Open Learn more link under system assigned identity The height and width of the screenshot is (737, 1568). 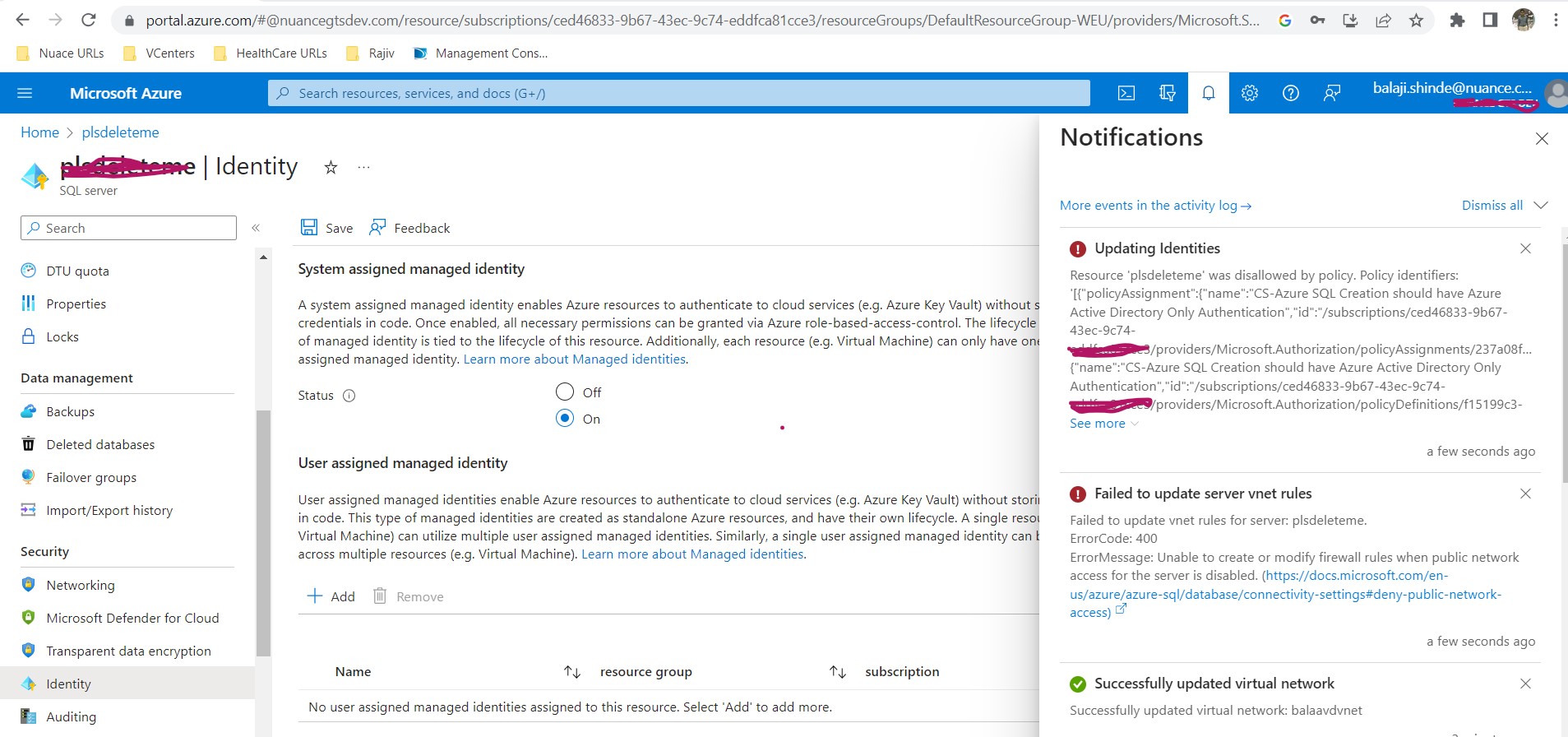click(x=576, y=359)
